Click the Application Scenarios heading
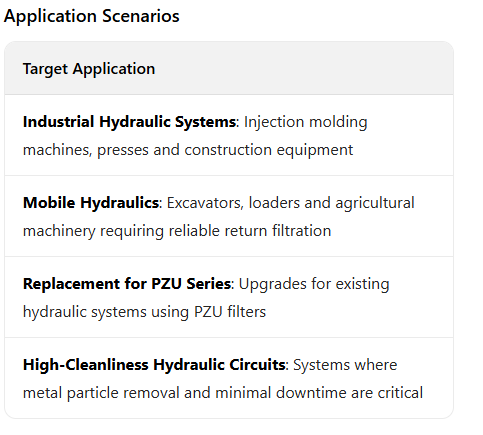The width and height of the screenshot is (483, 435). coord(91,16)
